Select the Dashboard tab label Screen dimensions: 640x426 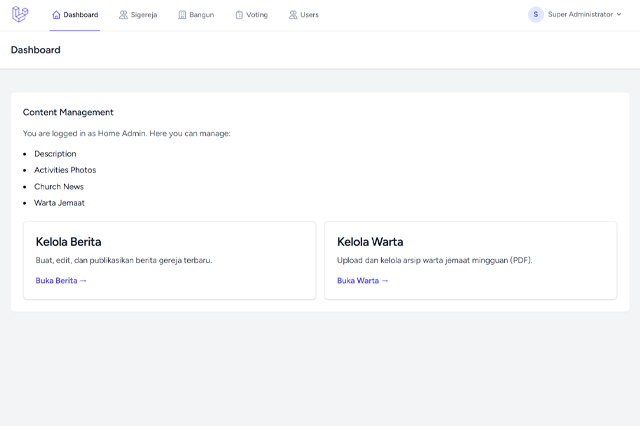coord(80,15)
